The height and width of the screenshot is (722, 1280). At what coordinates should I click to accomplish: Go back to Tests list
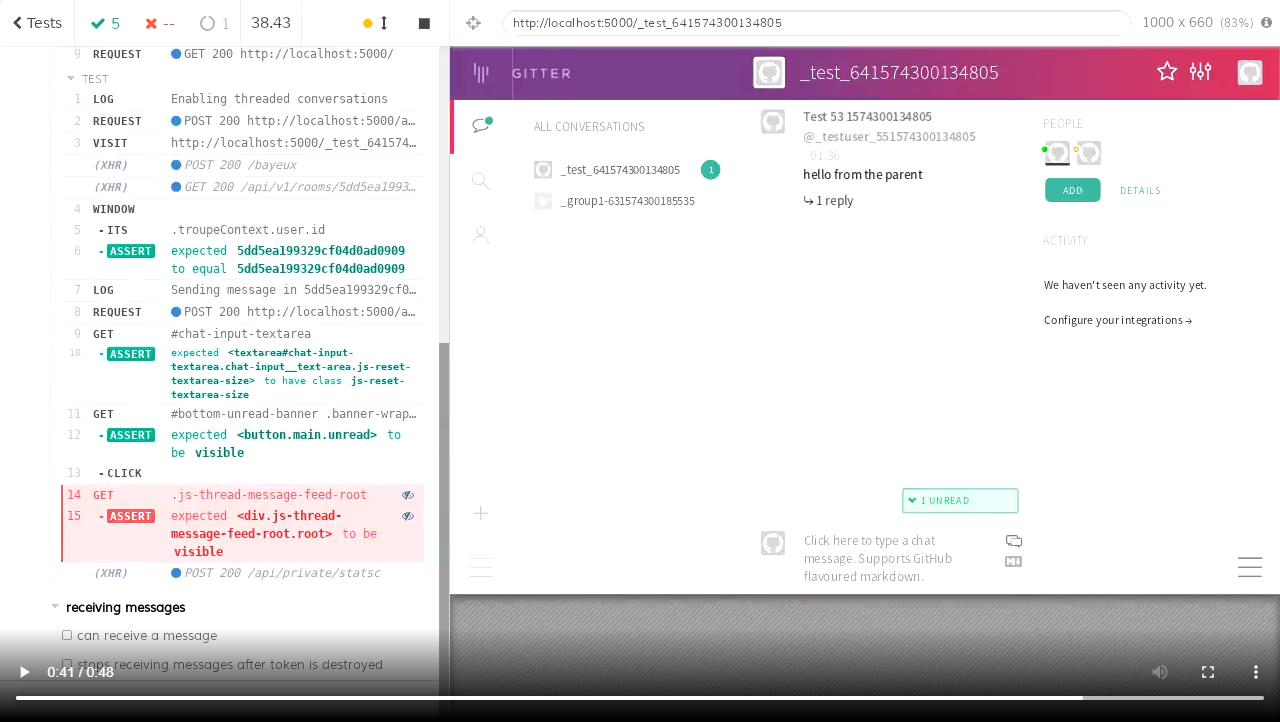37,23
